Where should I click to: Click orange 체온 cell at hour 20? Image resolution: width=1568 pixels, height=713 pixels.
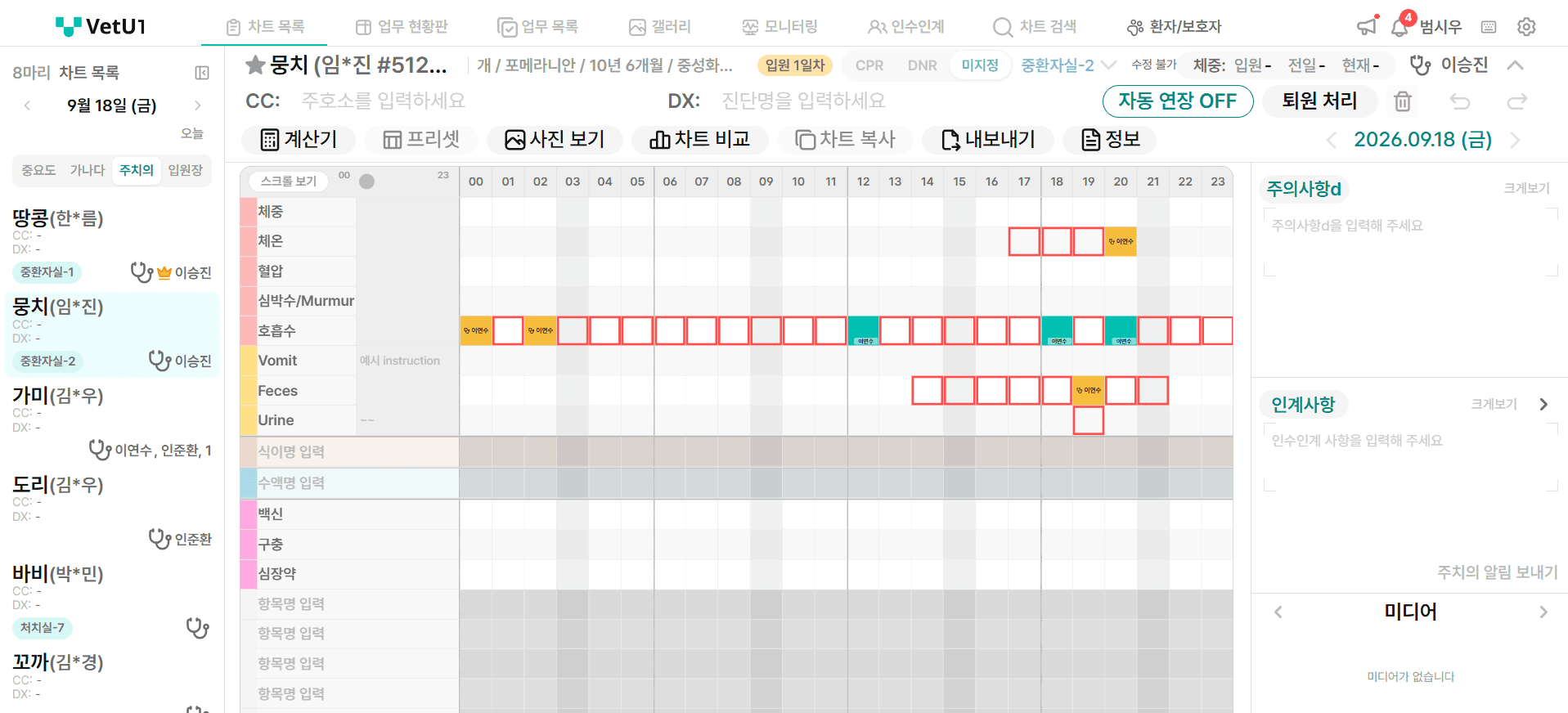click(x=1121, y=241)
